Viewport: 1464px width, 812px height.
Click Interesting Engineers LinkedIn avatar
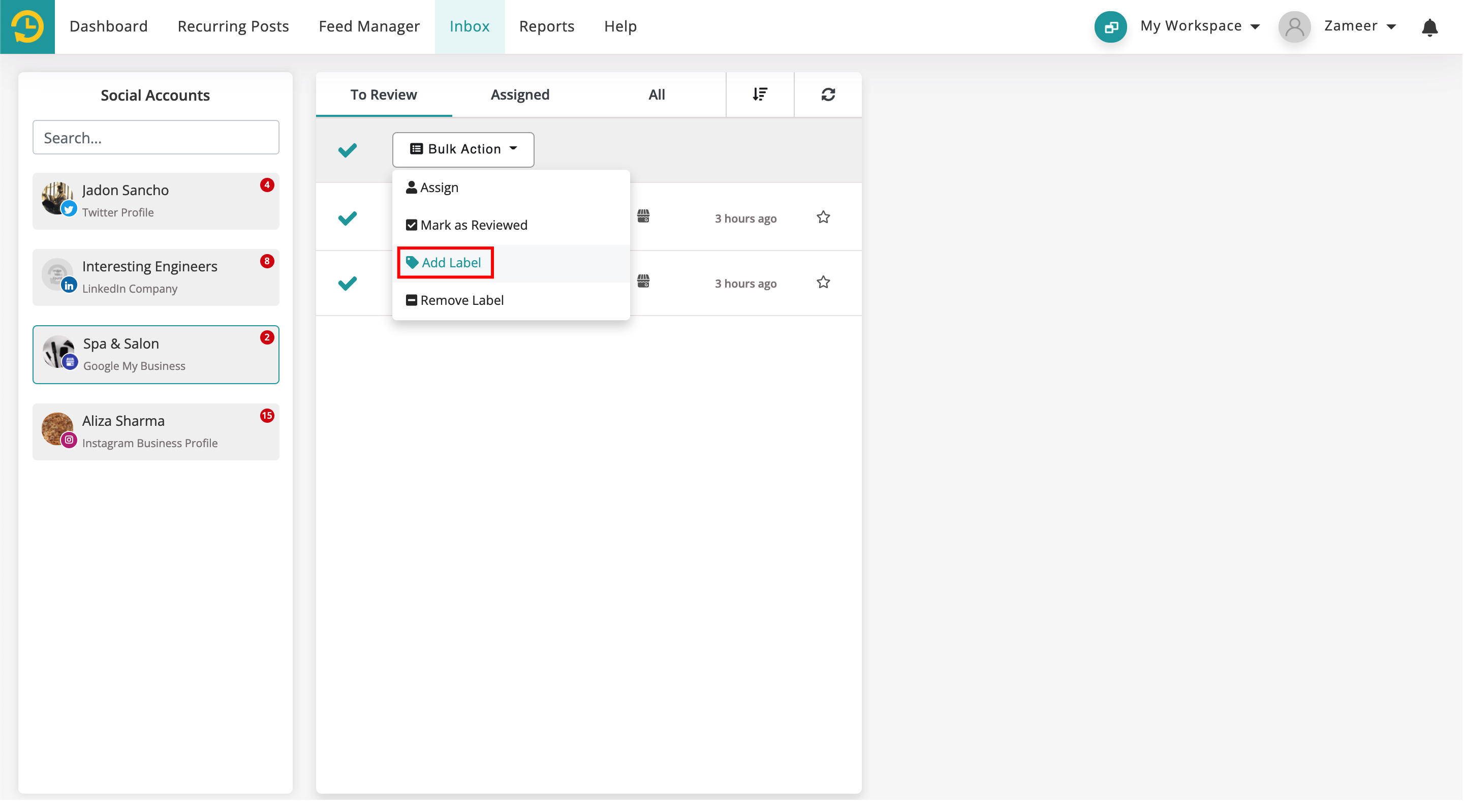point(58,275)
